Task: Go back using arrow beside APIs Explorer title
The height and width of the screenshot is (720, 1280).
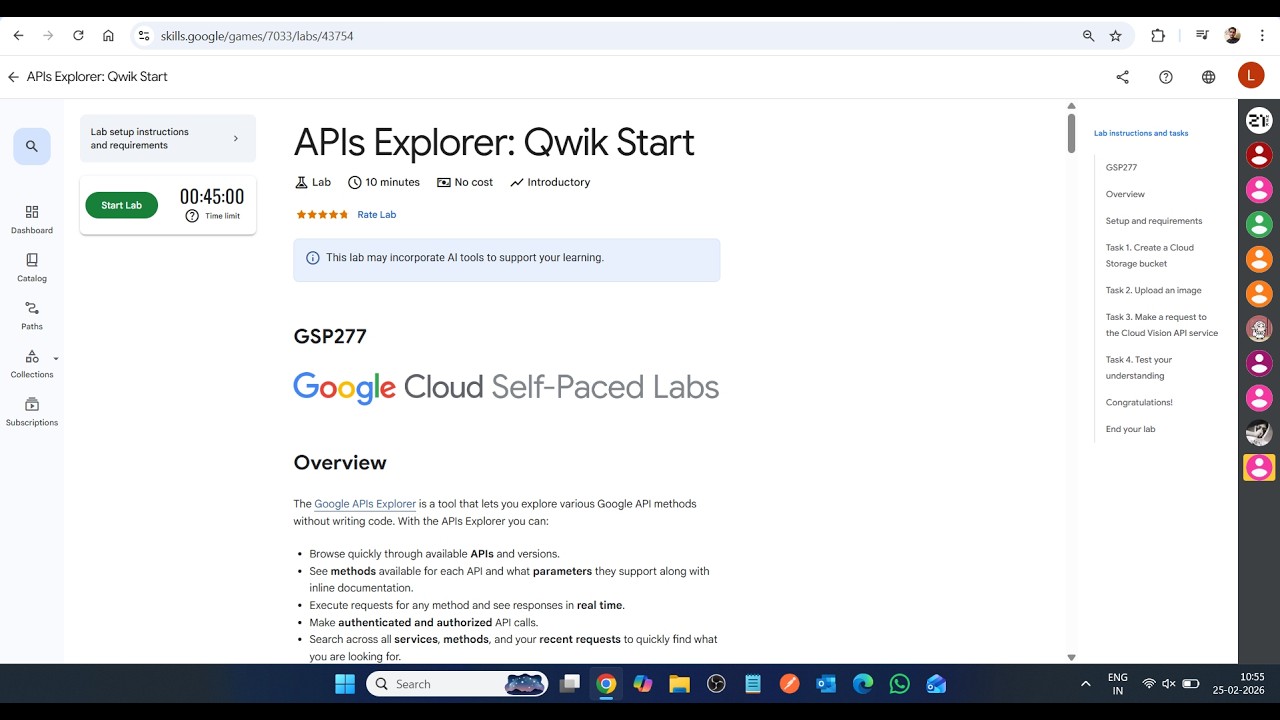Action: click(13, 77)
